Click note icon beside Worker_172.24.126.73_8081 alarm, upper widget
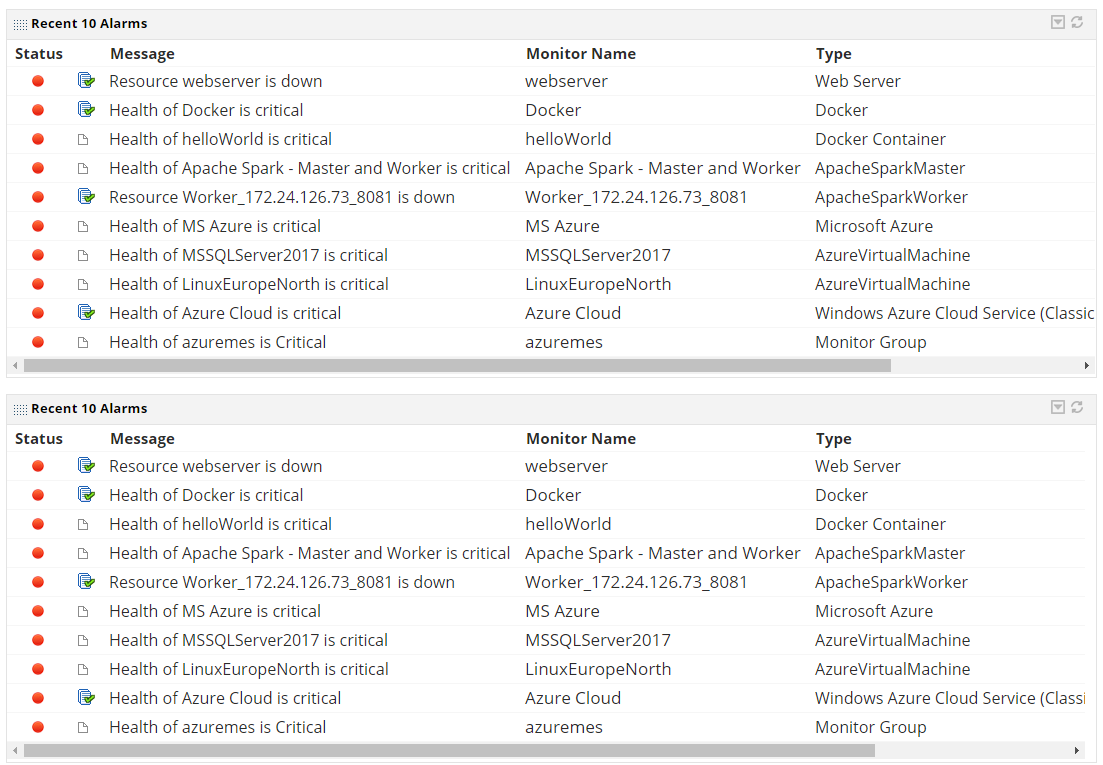The height and width of the screenshot is (765, 1103). (86, 197)
